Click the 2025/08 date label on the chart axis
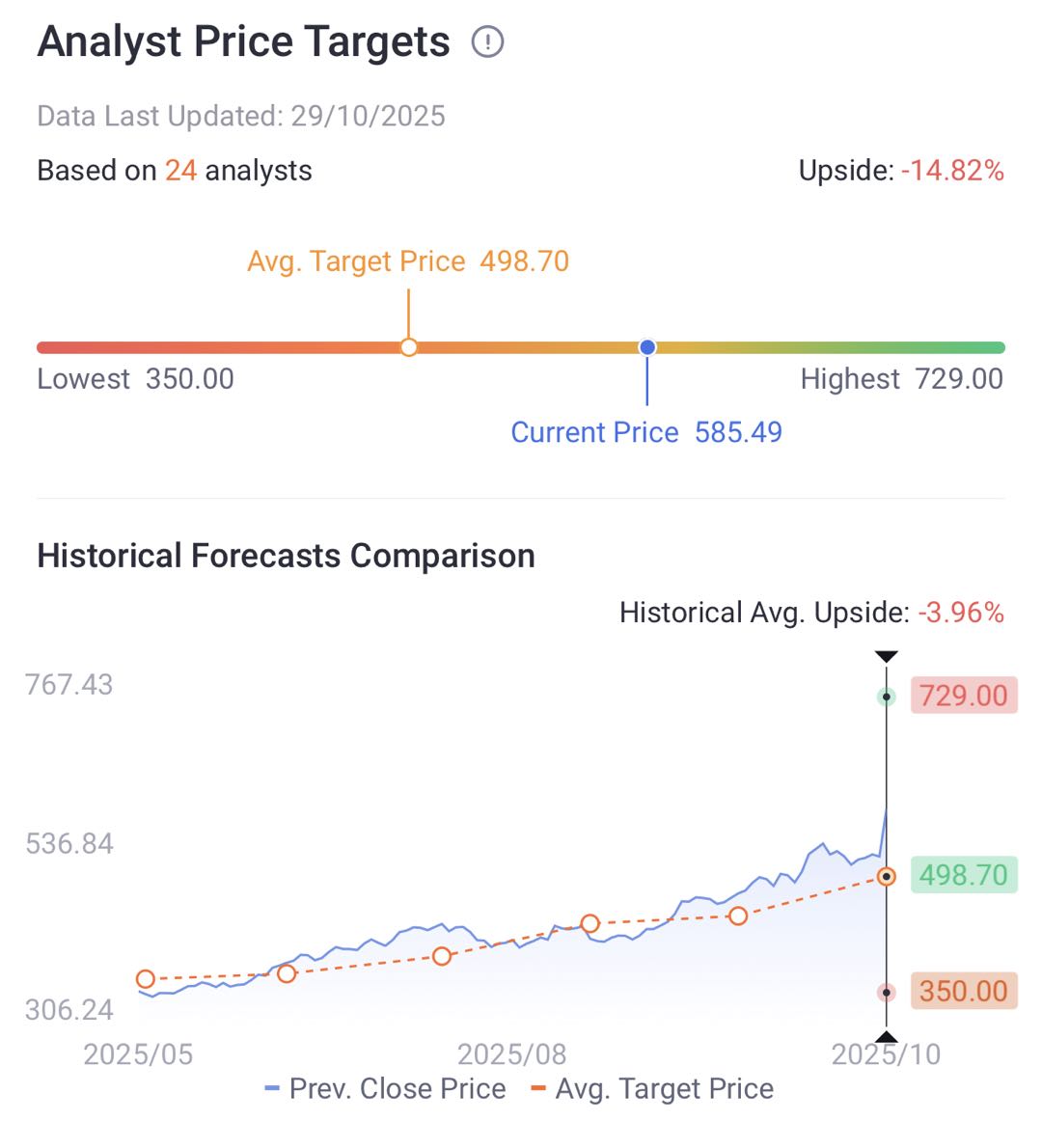 [511, 1053]
